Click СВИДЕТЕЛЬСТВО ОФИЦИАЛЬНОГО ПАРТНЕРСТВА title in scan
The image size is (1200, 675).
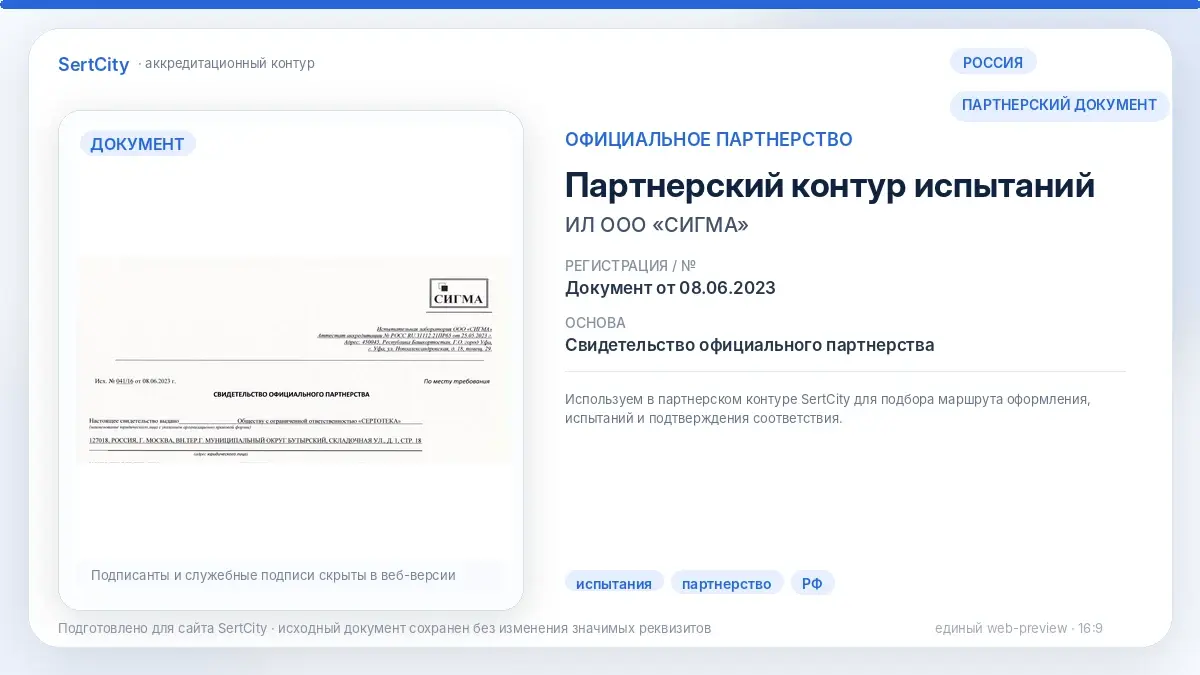tap(292, 395)
